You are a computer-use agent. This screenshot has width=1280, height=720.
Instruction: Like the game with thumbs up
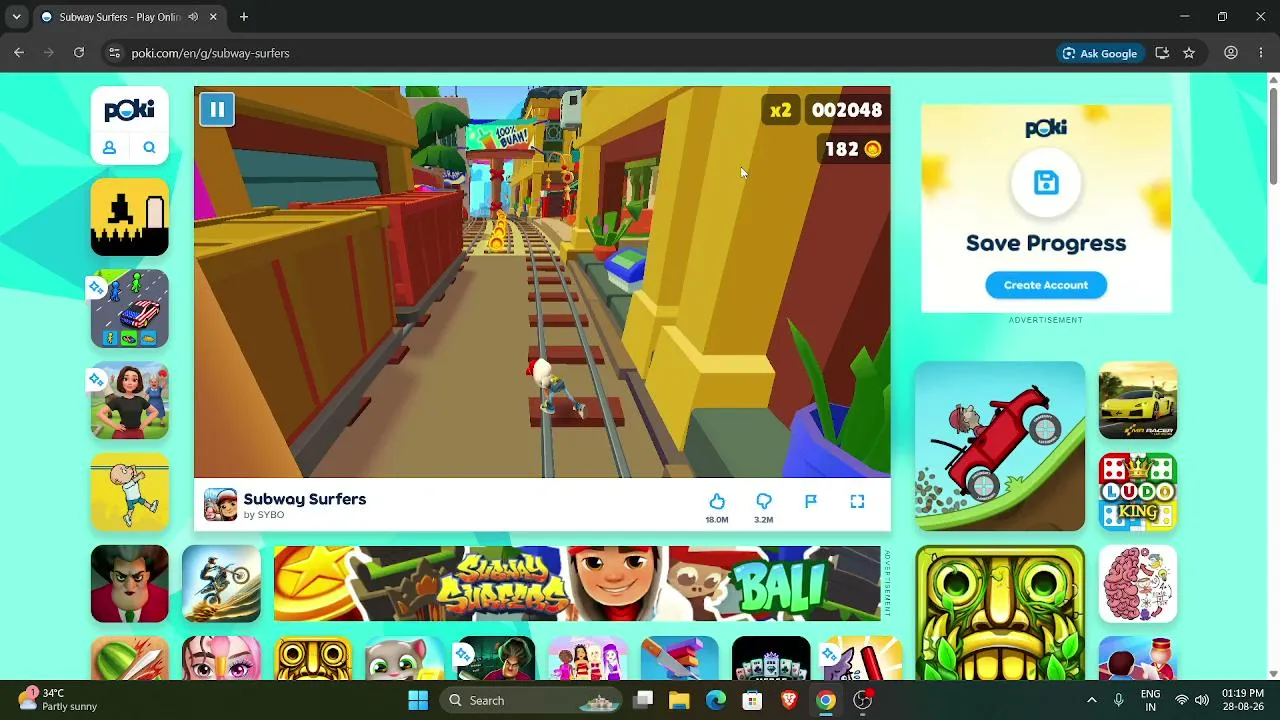pyautogui.click(x=717, y=502)
